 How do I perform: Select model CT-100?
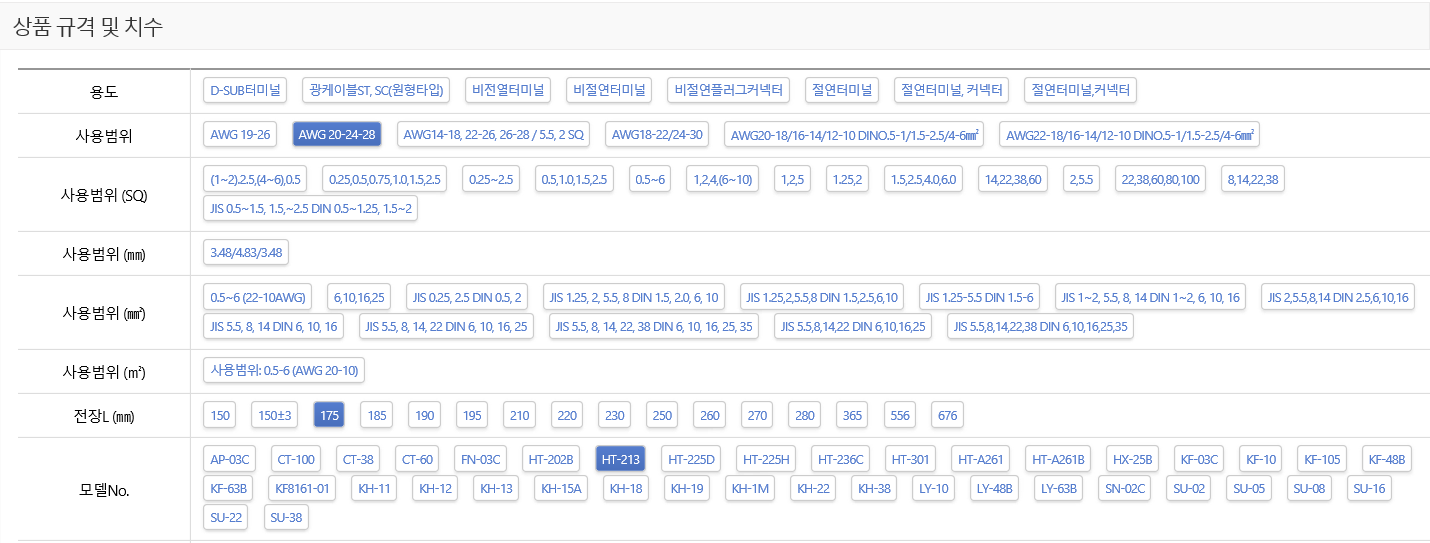click(296, 460)
